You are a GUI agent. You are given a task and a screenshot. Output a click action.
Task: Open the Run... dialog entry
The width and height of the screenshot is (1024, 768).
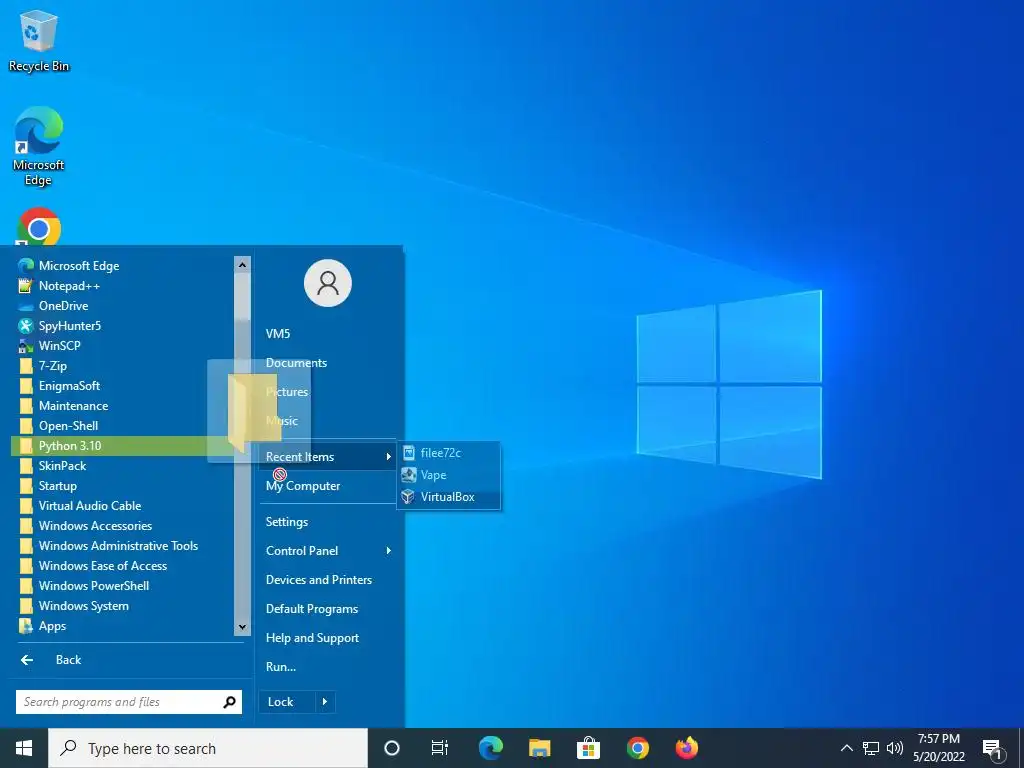click(x=281, y=667)
